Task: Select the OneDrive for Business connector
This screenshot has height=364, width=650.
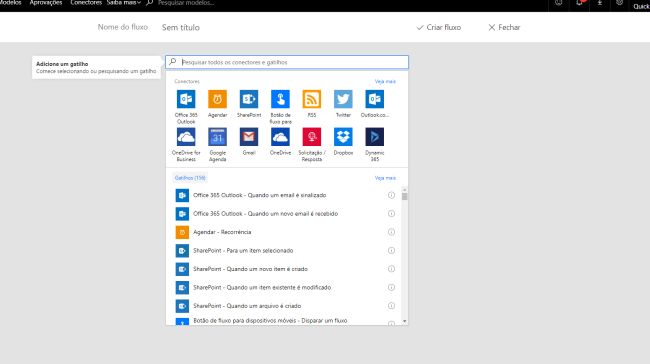Action: tap(186, 137)
